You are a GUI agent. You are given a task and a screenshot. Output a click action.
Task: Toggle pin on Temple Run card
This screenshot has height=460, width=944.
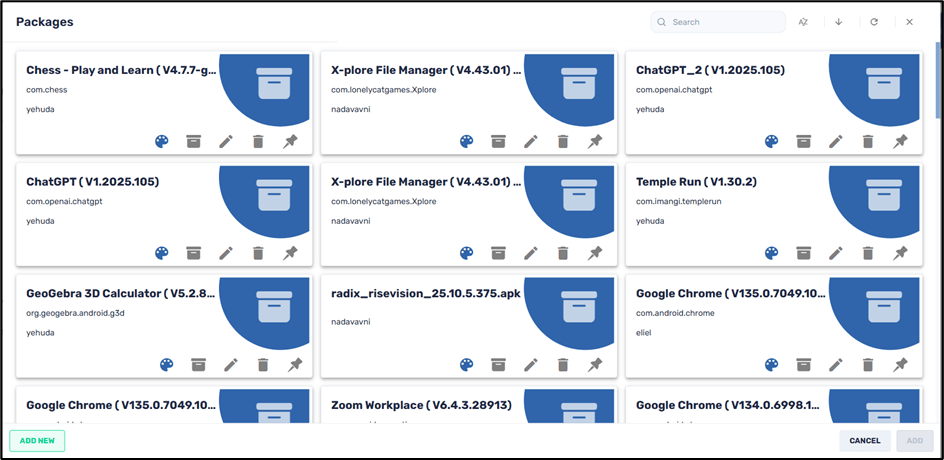[x=900, y=254]
